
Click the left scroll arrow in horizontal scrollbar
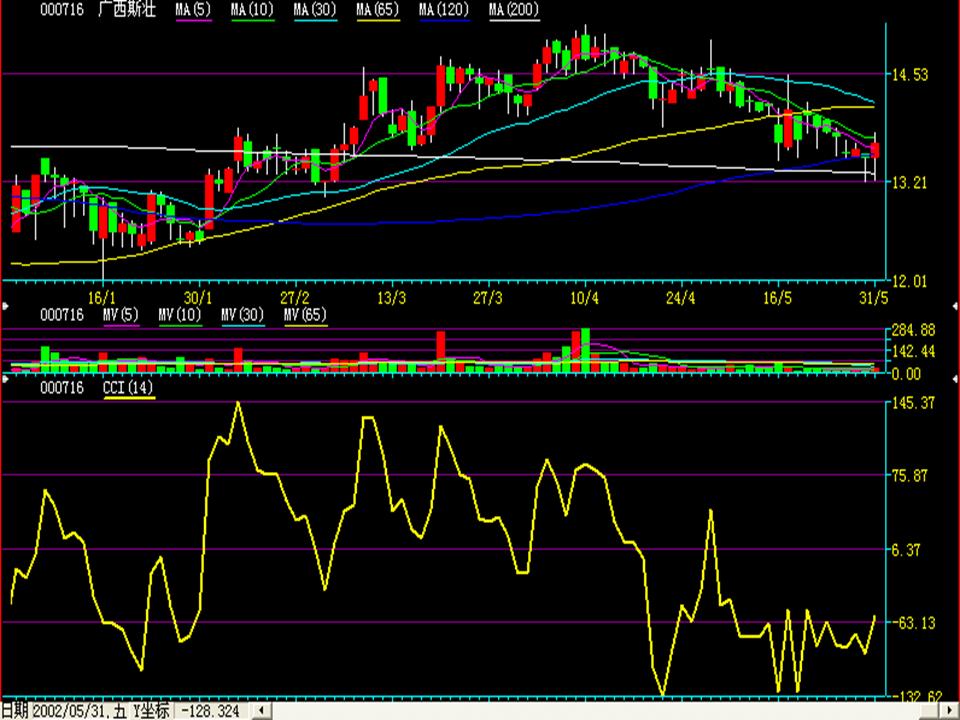262,710
